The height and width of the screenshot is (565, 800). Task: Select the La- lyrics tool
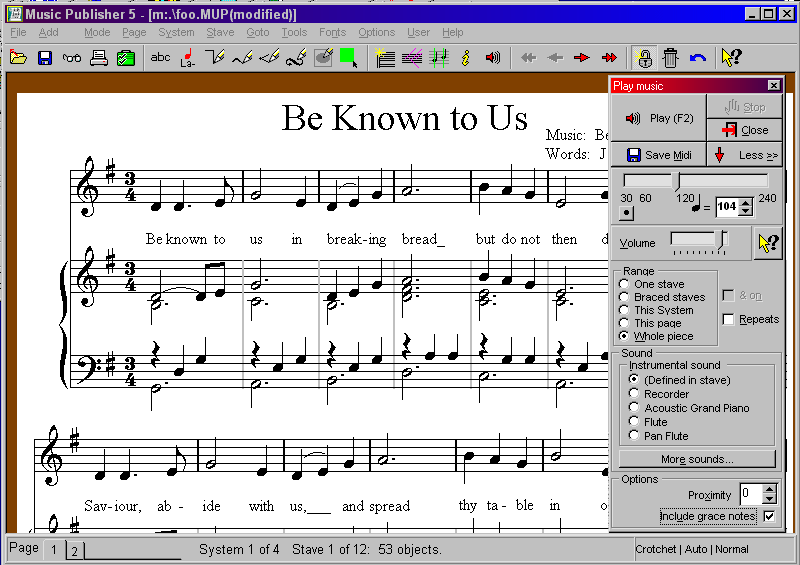tap(188, 58)
